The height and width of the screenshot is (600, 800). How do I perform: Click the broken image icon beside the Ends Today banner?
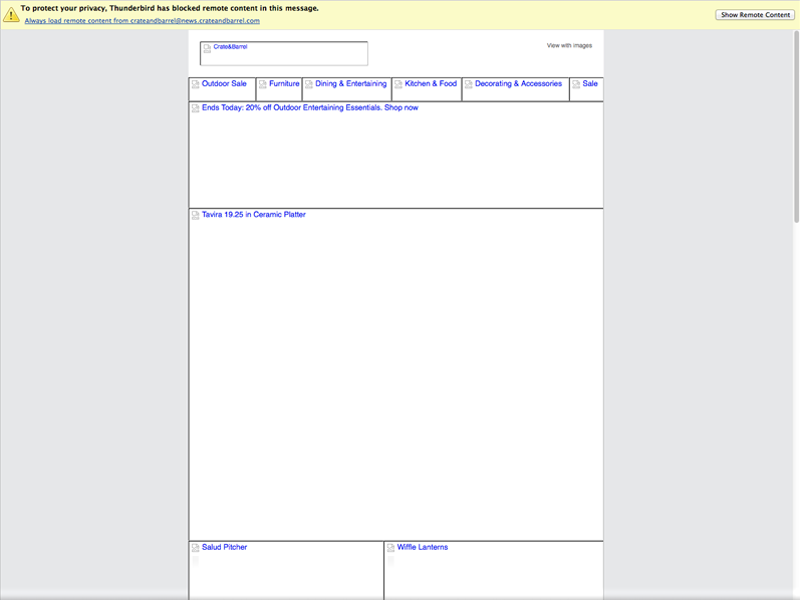pyautogui.click(x=196, y=110)
